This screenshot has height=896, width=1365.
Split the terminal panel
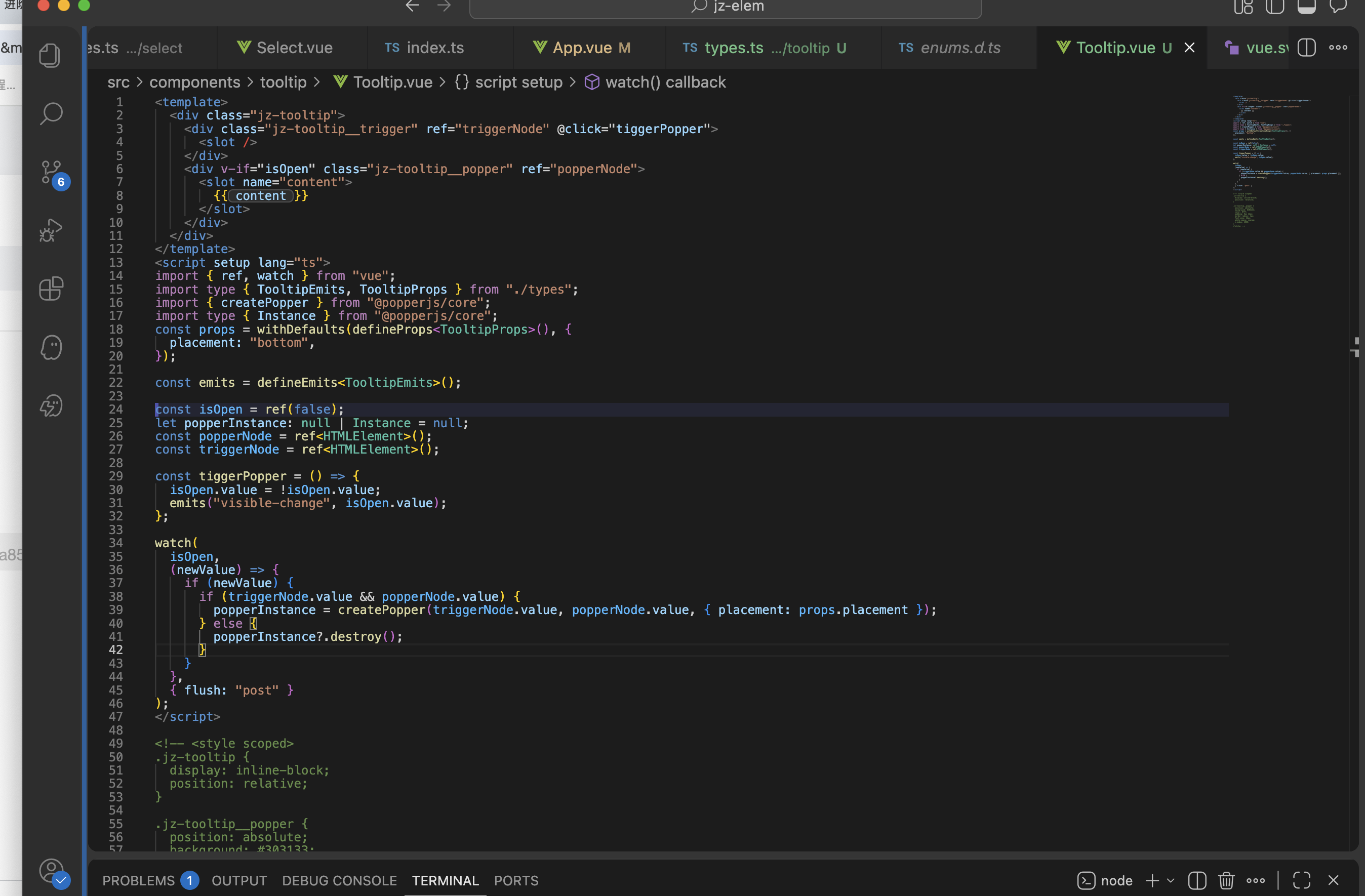pyautogui.click(x=1197, y=880)
